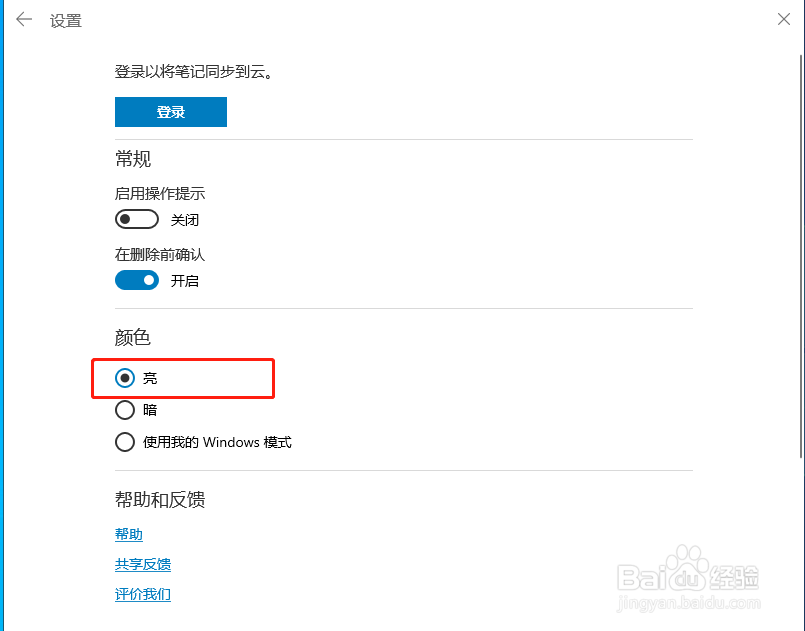Click the back arrow to leave Settings
This screenshot has width=805, height=631.
coord(23,19)
